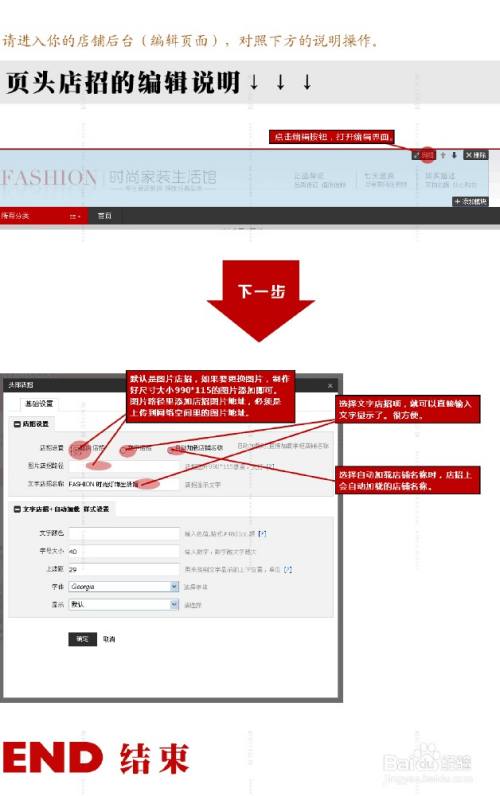The height and width of the screenshot is (796, 500).
Task: Click the 文字颜色 text color input field
Action: click(x=124, y=533)
